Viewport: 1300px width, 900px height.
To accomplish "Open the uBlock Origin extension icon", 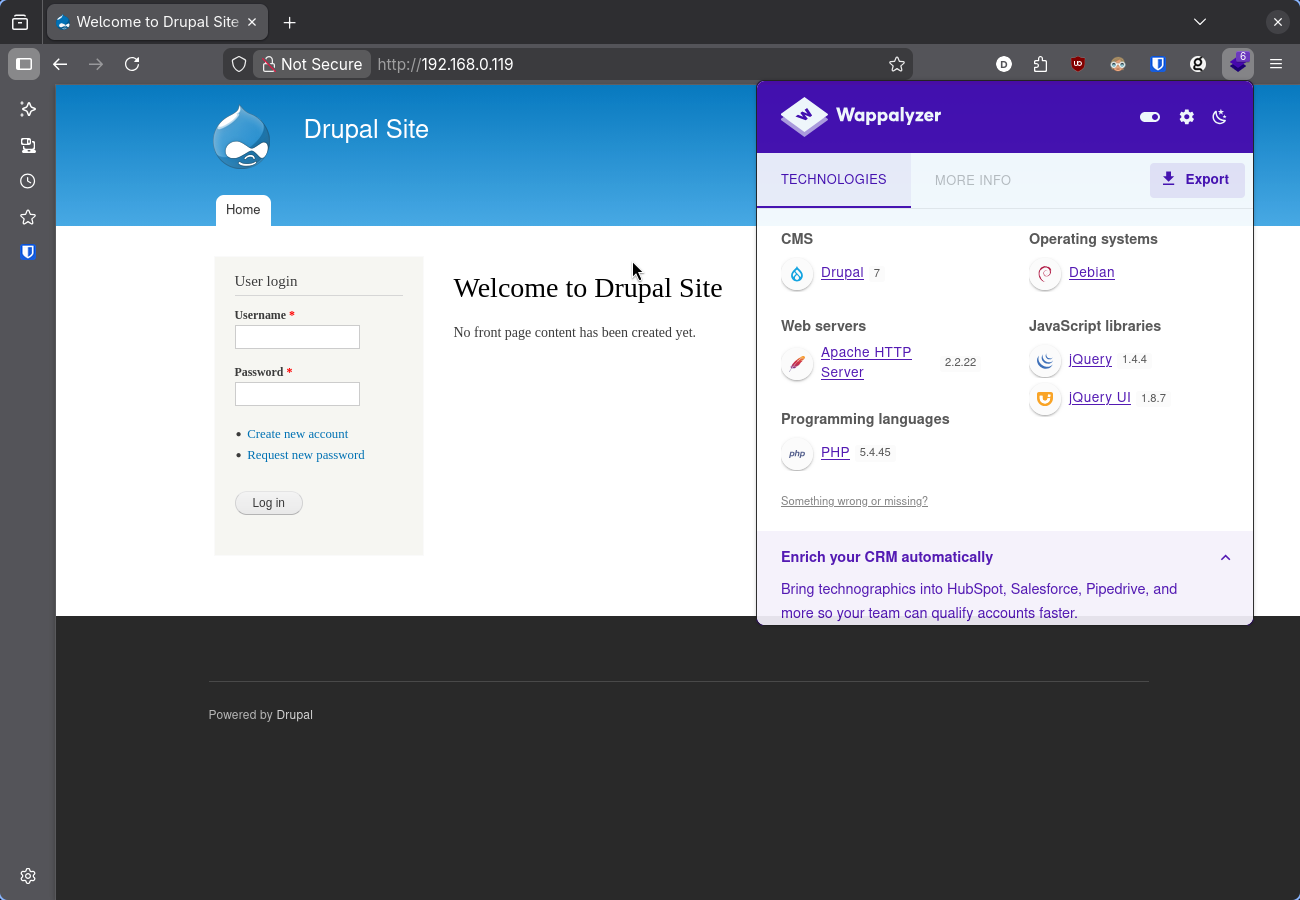I will [x=1078, y=64].
